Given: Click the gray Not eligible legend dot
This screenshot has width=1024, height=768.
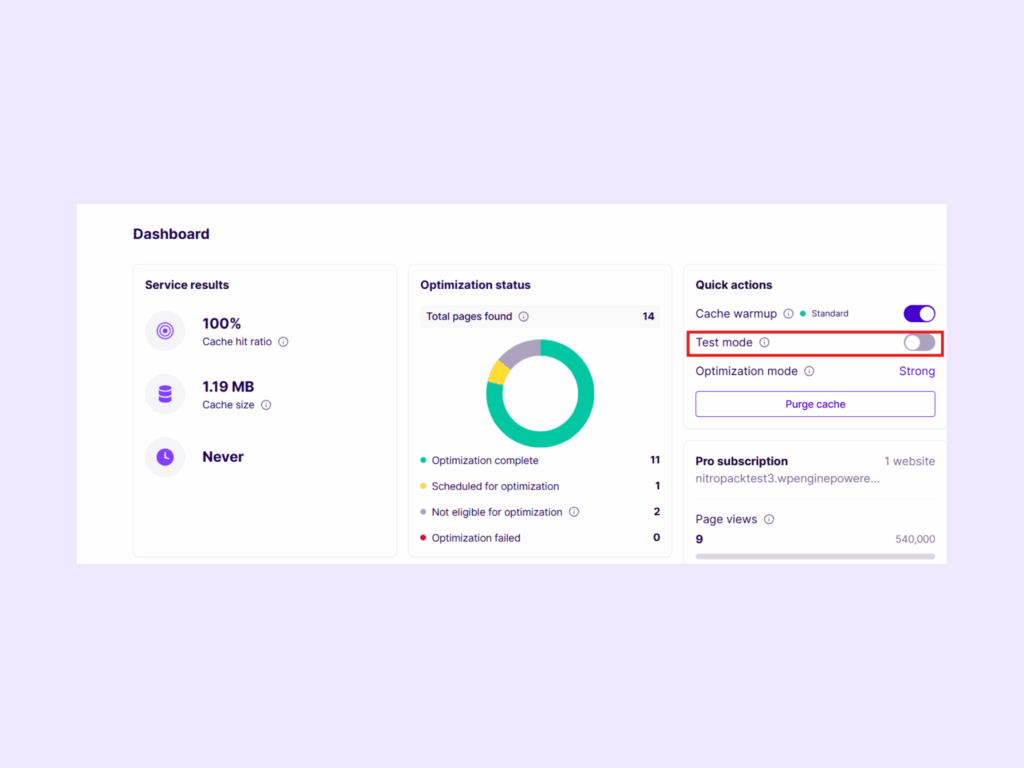Looking at the screenshot, I should coord(423,512).
